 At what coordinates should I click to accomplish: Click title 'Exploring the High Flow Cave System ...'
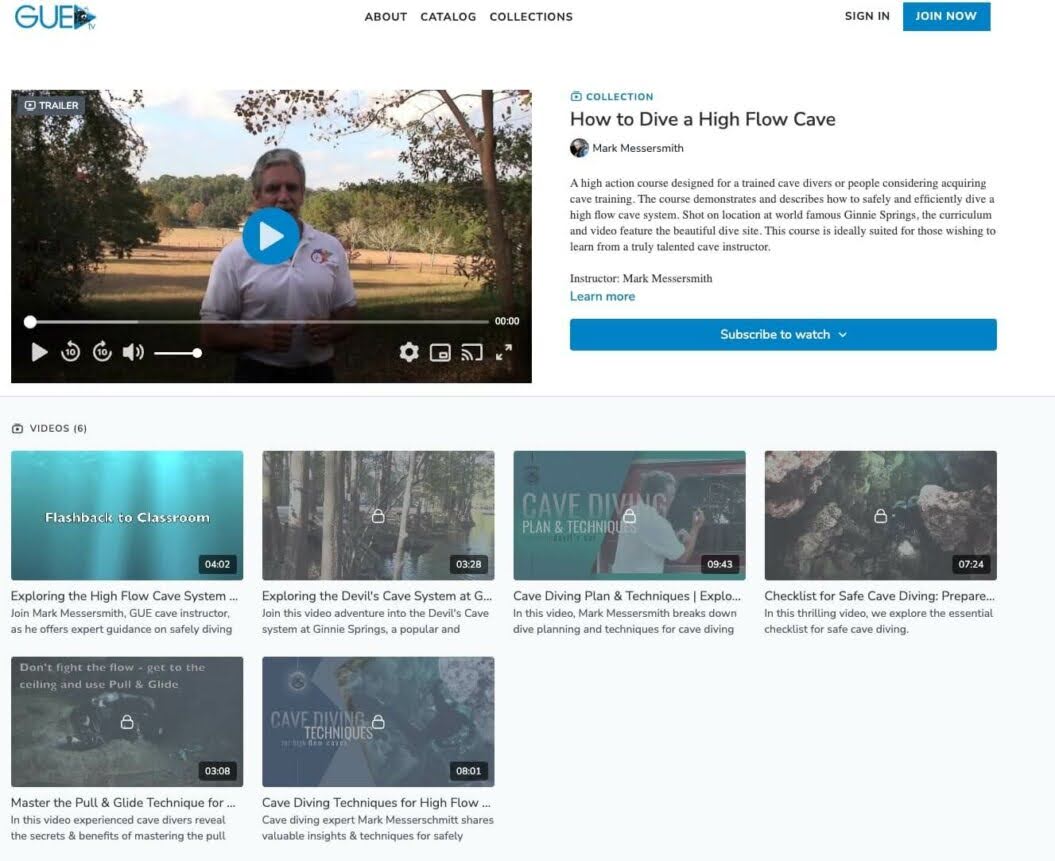point(124,596)
